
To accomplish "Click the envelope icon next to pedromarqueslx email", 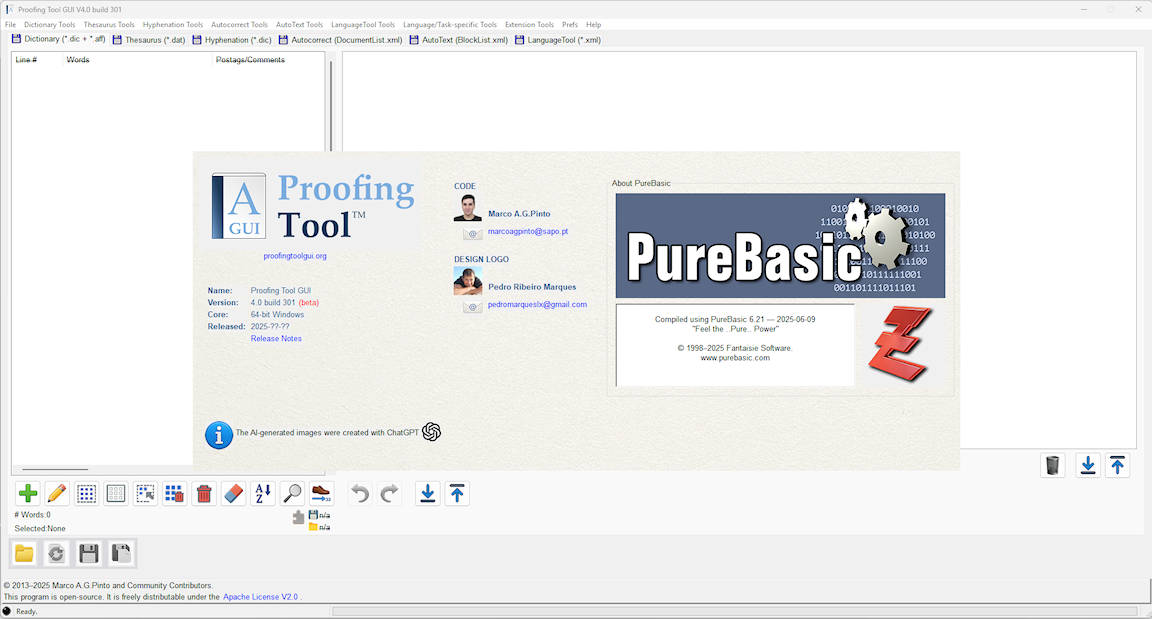I will pos(473,306).
